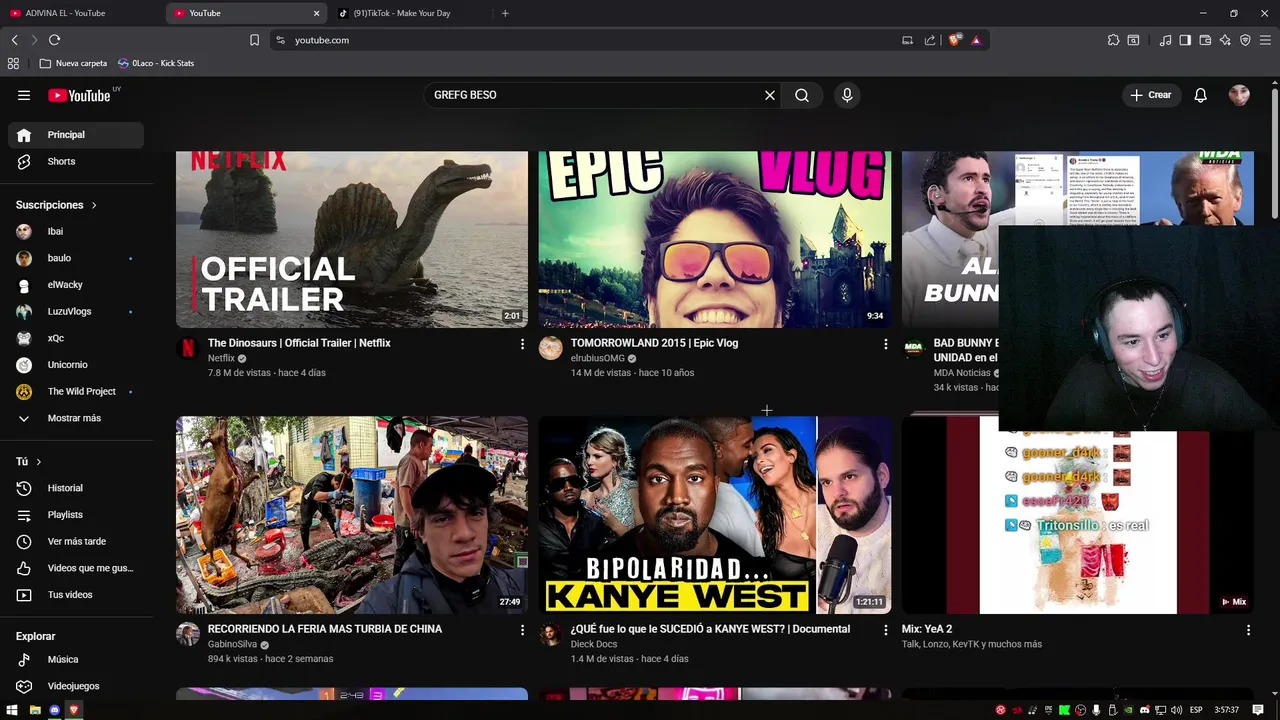Viewport: 1280px width, 720px height.
Task: Open the Netflix channel avatar
Action: coord(188,348)
